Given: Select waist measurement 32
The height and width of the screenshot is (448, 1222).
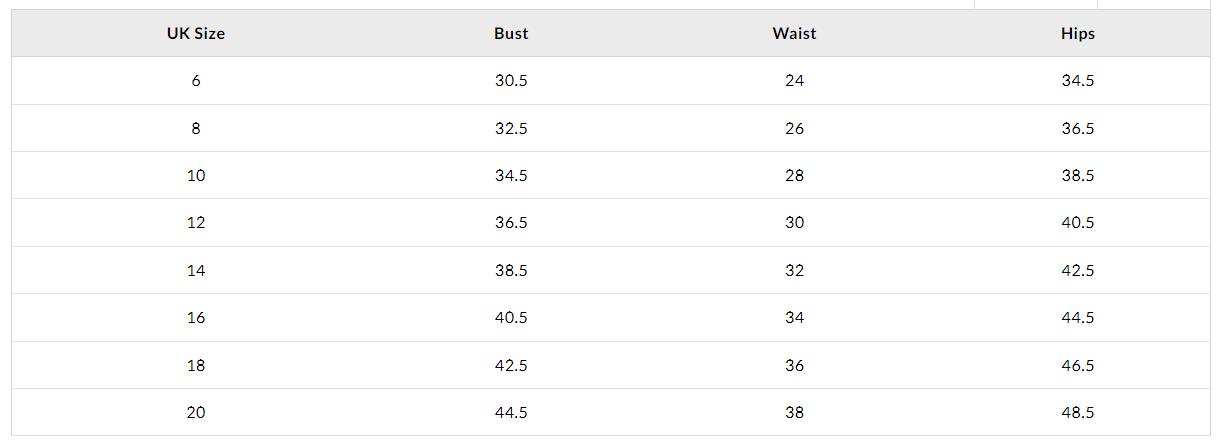Looking at the screenshot, I should coord(794,270).
